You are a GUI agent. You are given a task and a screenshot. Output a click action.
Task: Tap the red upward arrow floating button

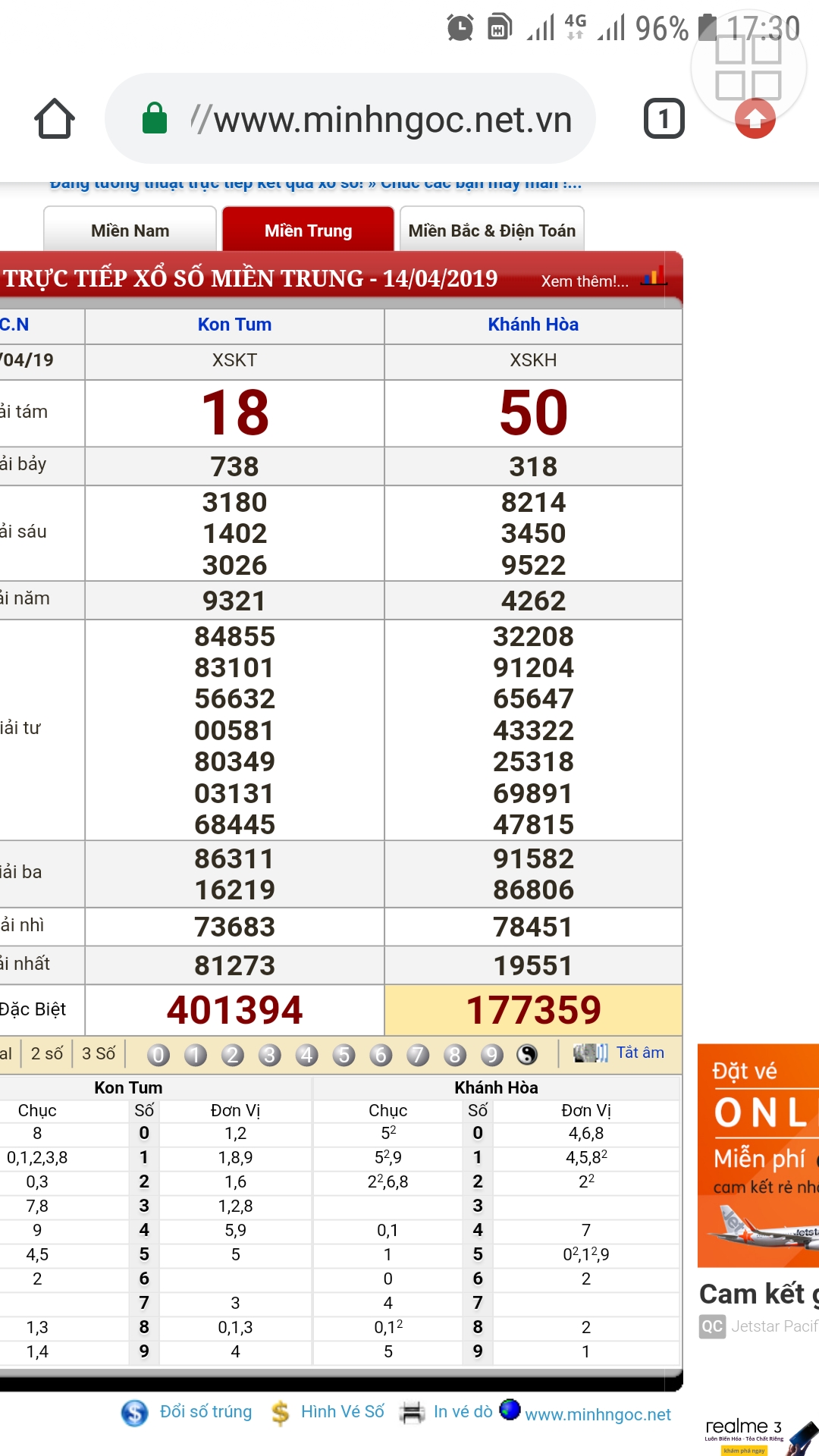755,118
